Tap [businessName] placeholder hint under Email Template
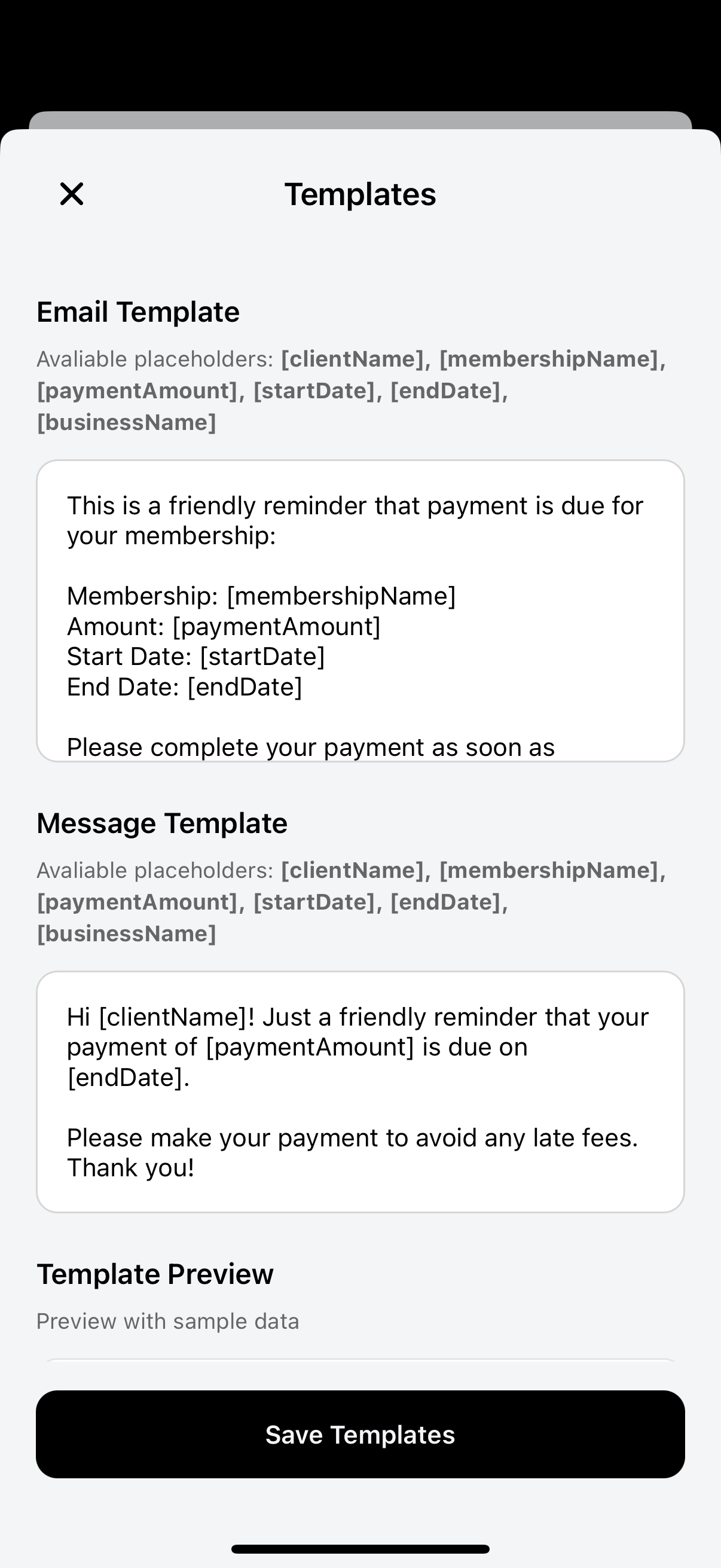721x1568 pixels. pos(127,422)
